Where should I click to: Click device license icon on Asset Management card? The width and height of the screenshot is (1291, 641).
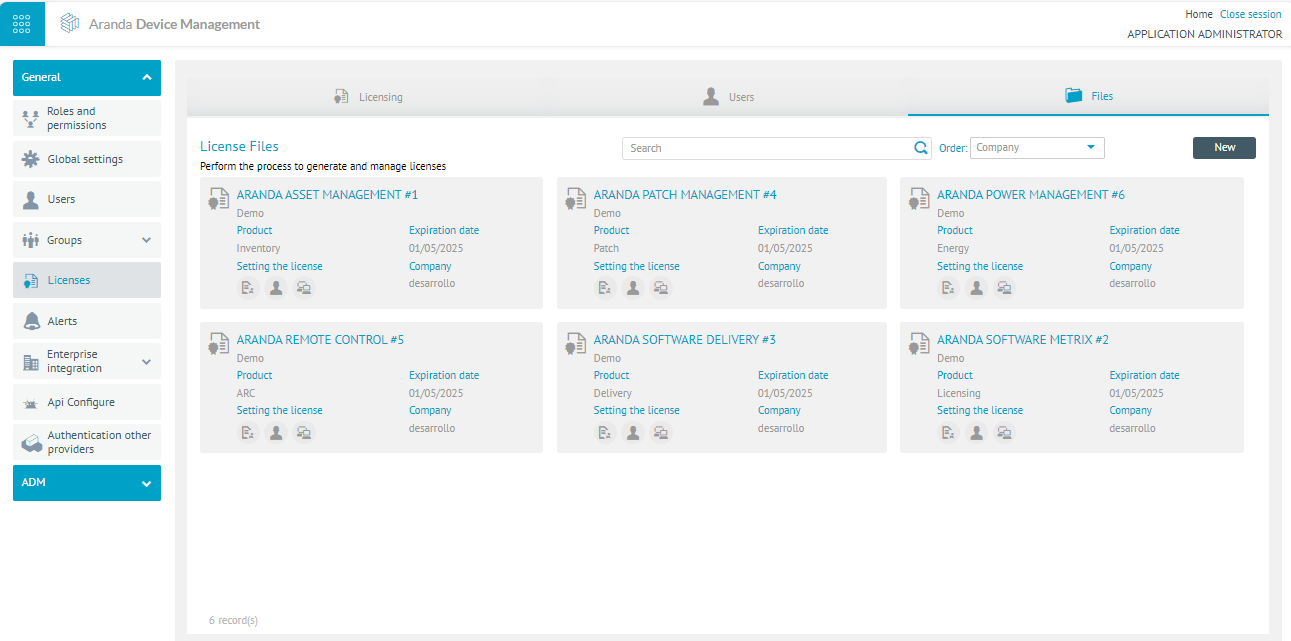(304, 288)
